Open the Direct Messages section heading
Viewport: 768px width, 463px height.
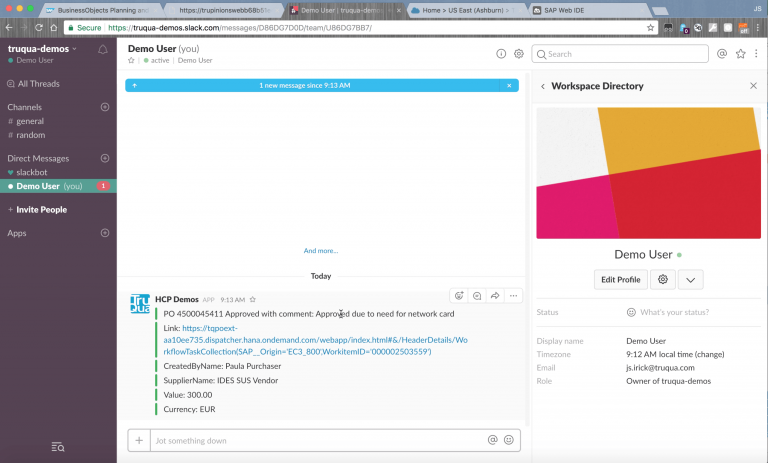[x=38, y=158]
